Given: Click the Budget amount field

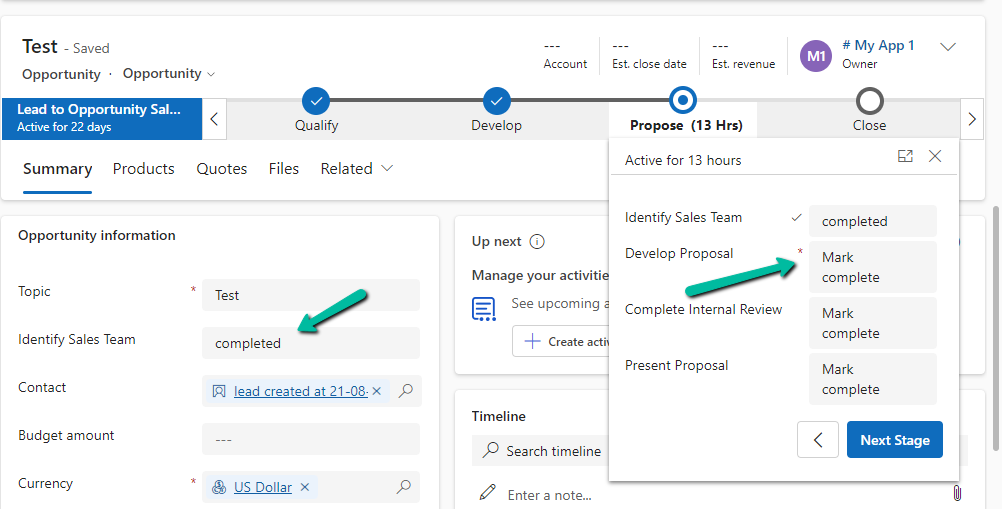Looking at the screenshot, I should tap(311, 439).
